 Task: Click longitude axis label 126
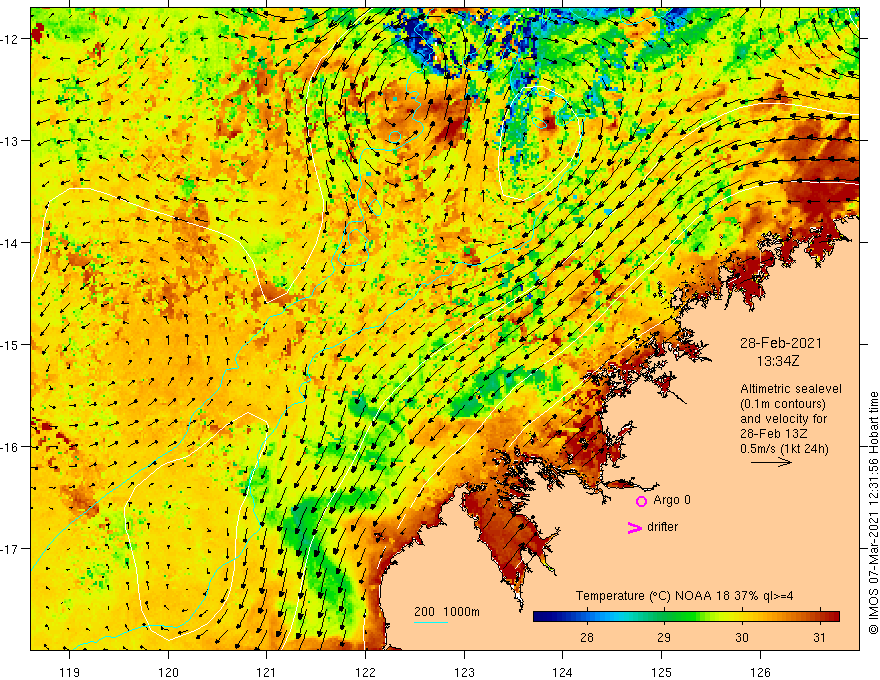760,672
